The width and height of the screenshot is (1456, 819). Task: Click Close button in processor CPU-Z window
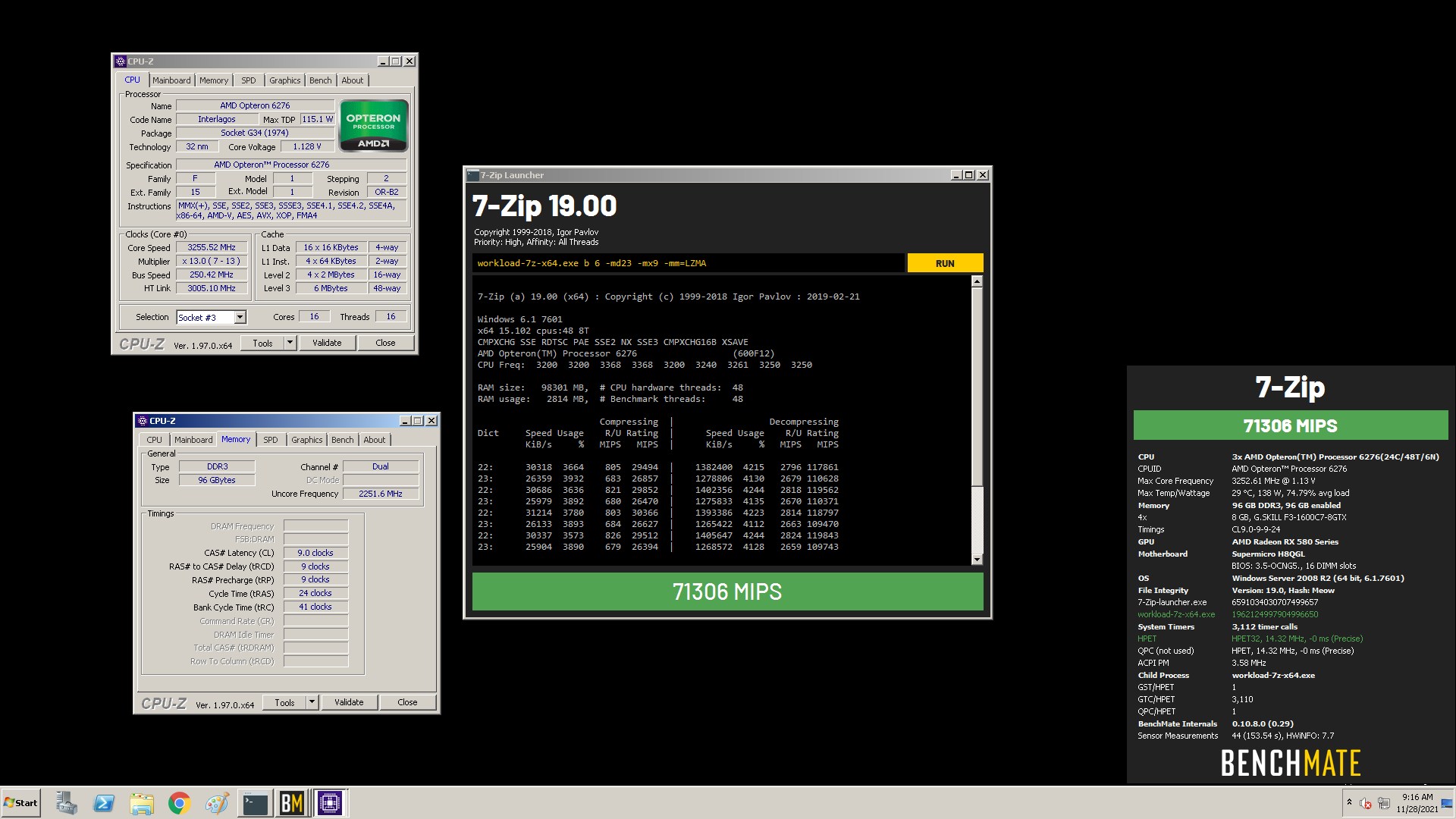[x=385, y=343]
